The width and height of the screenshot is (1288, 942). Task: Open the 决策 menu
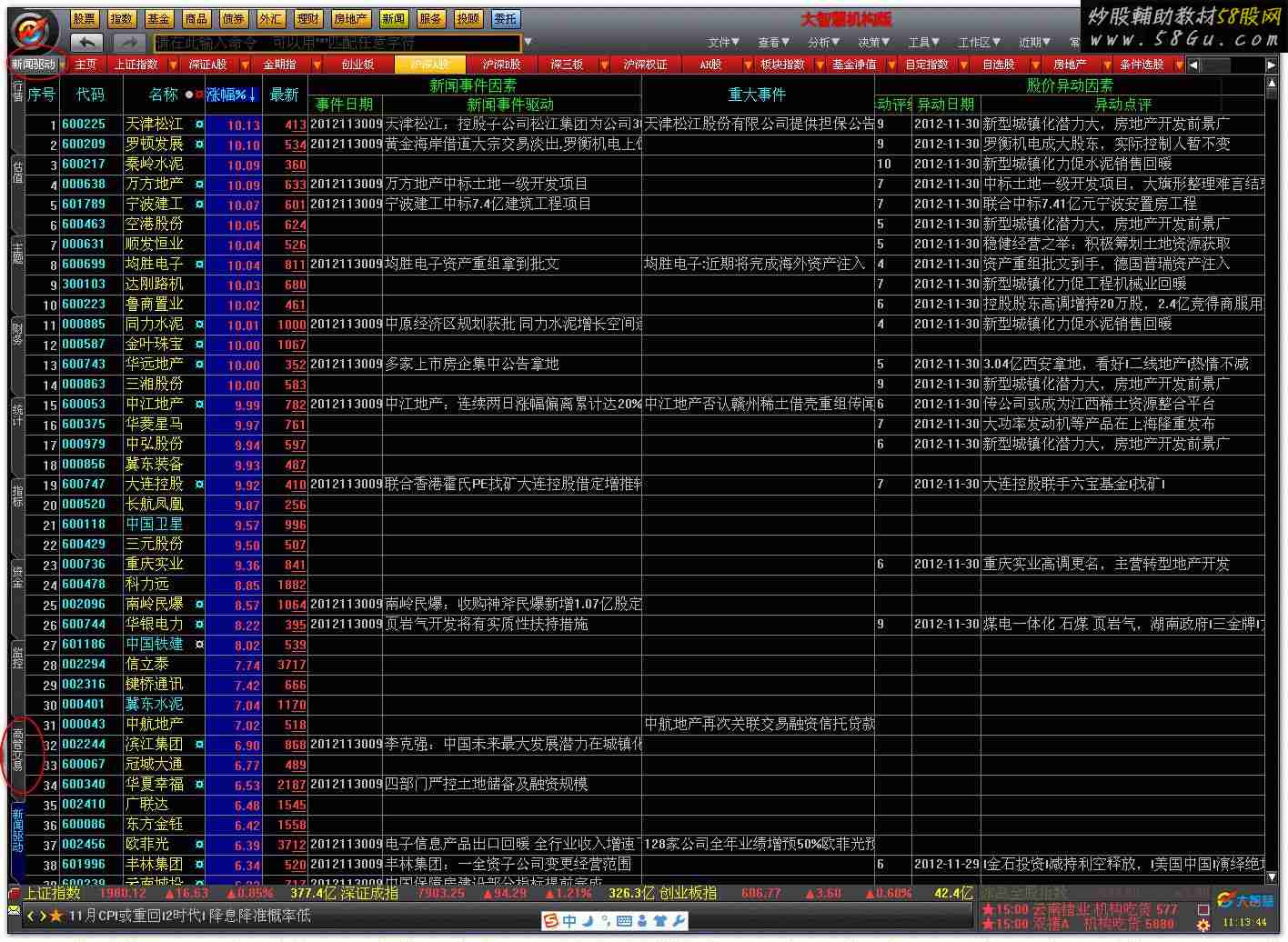click(x=873, y=42)
